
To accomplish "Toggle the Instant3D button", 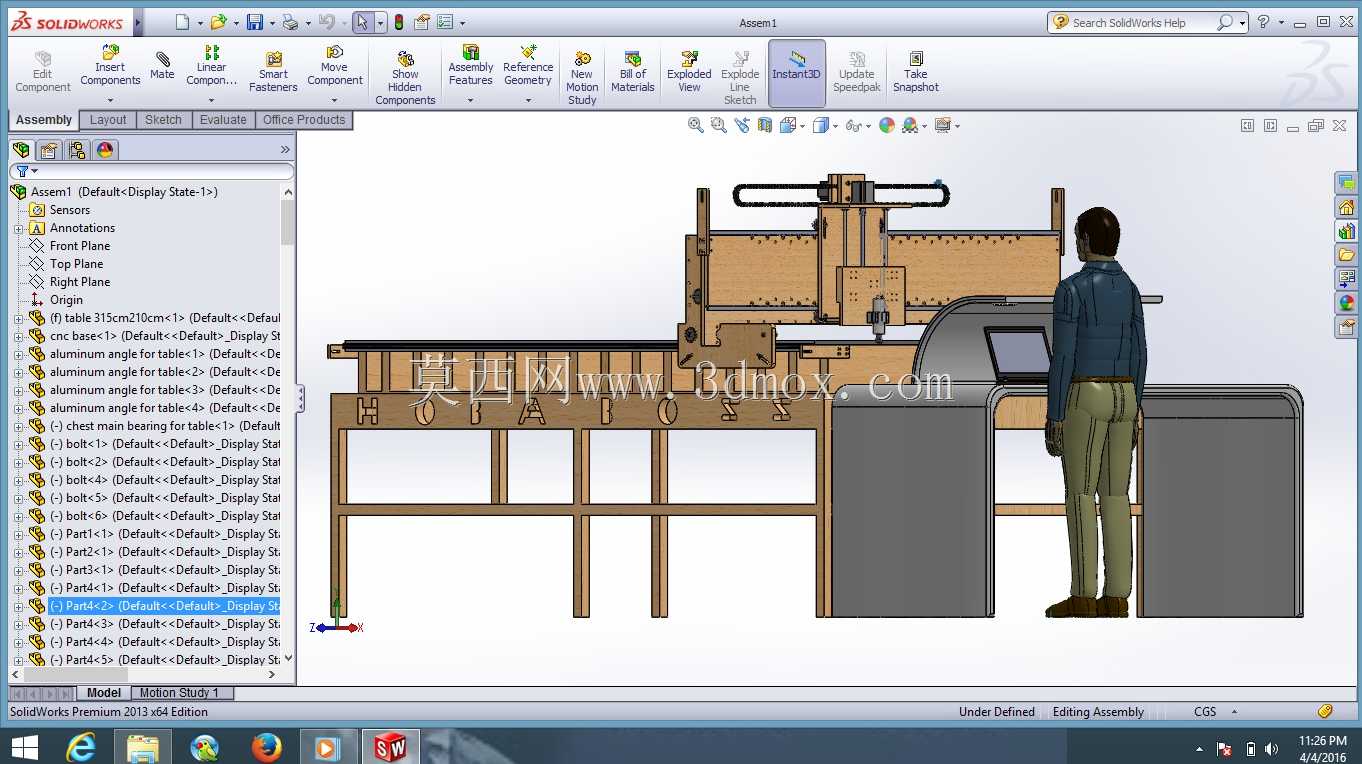I will (x=796, y=73).
